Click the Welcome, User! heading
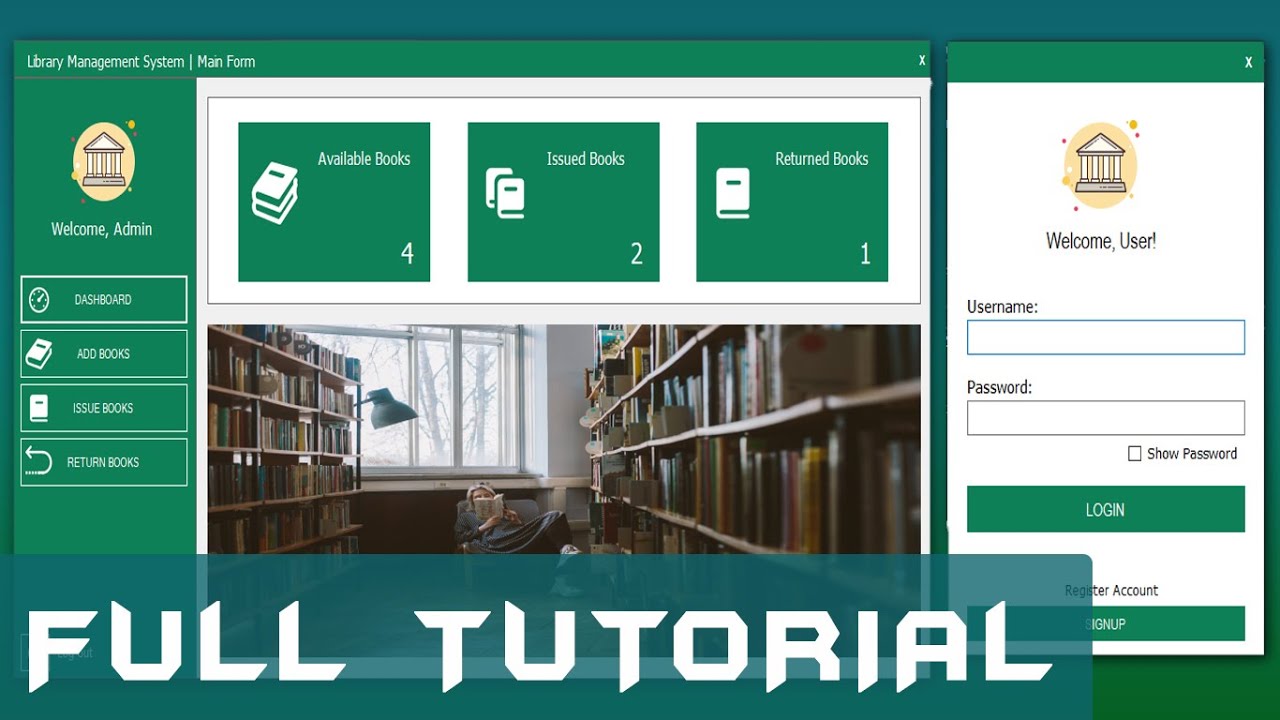The width and height of the screenshot is (1280, 720). point(1101,241)
